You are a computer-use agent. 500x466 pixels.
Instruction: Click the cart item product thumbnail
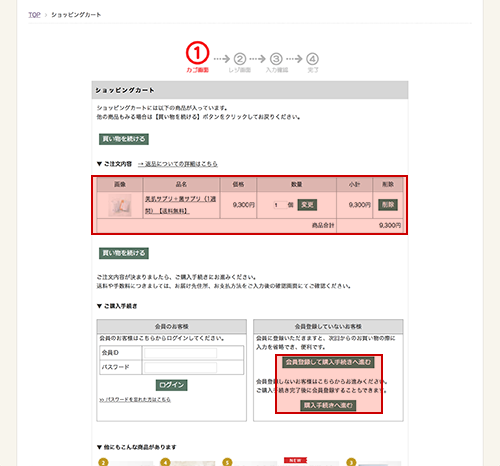120,205
